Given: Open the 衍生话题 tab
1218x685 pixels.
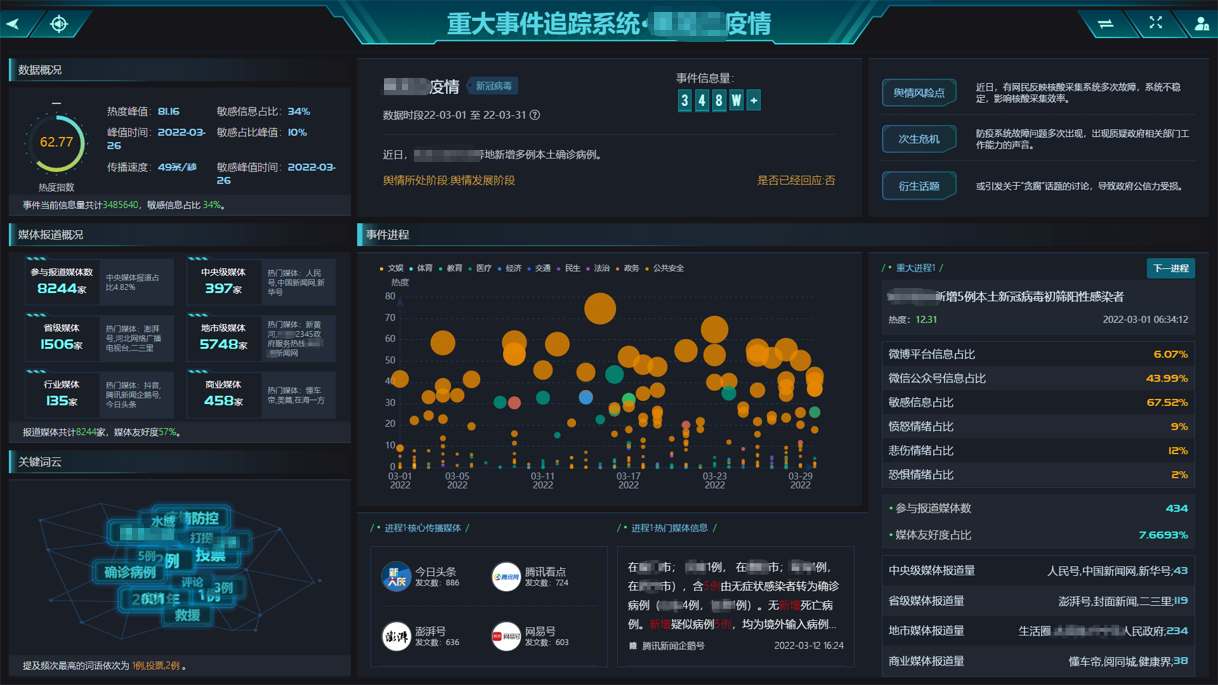Looking at the screenshot, I should [919, 186].
